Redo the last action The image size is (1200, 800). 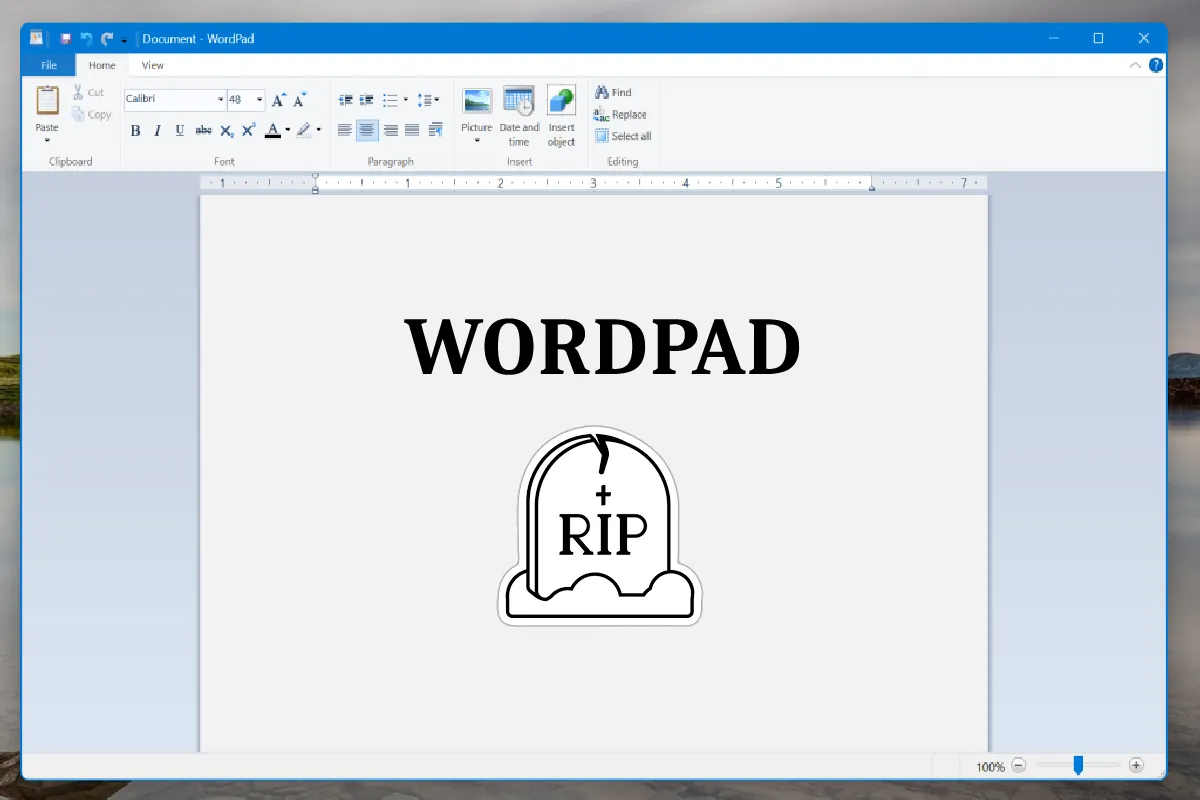click(x=107, y=39)
